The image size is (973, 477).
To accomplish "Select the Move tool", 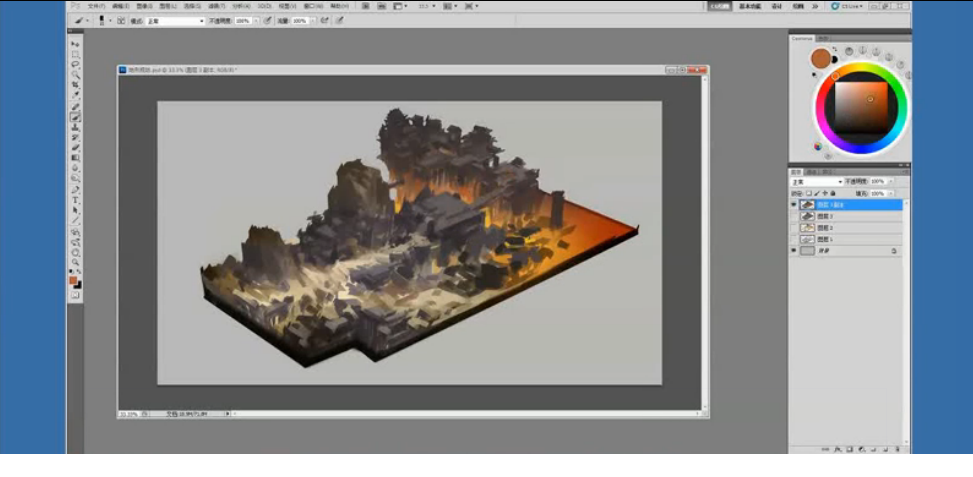I will (x=76, y=44).
